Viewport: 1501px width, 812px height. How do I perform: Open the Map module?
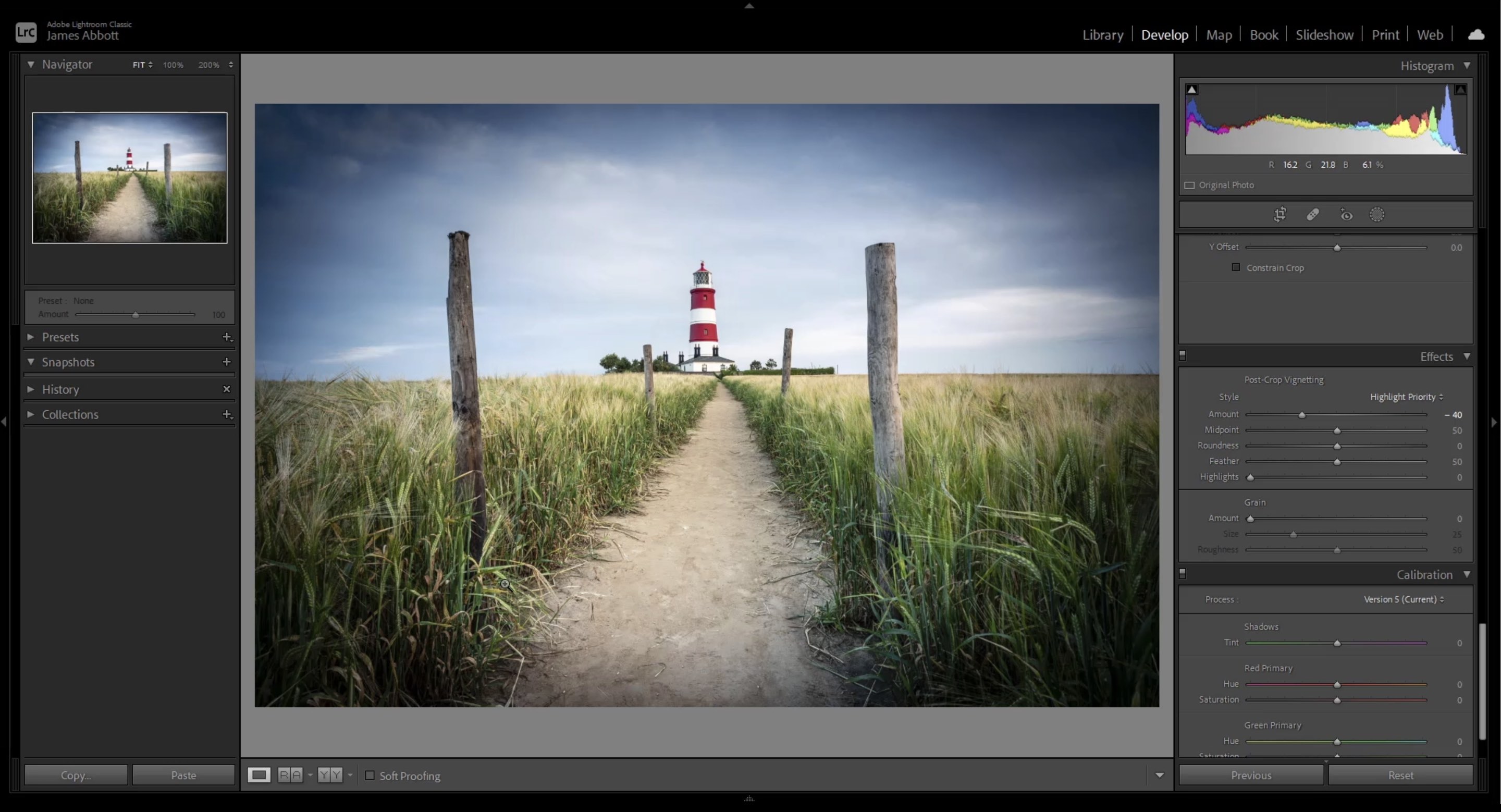[x=1219, y=34]
